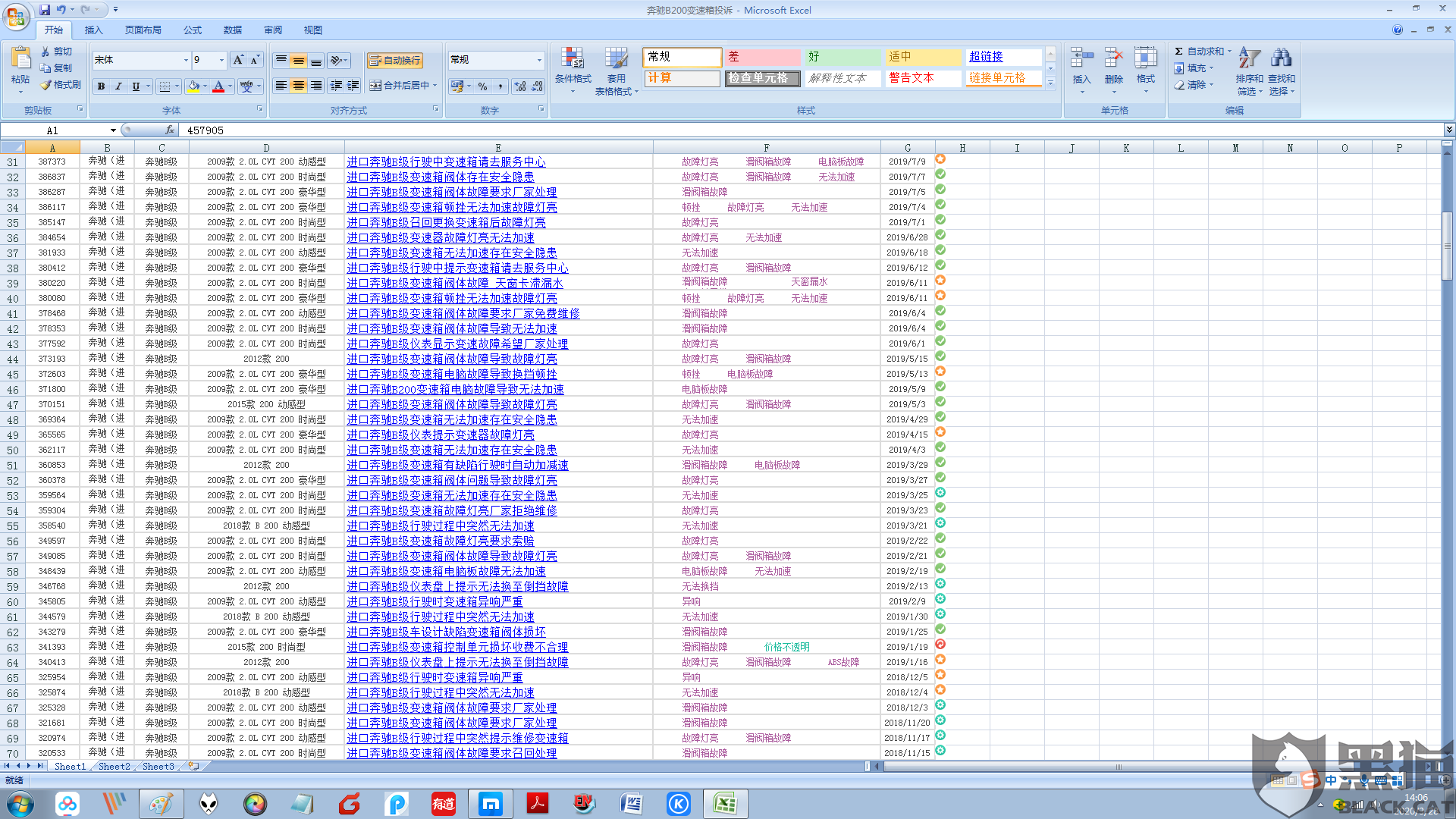Switch to the 页面布局 (Page Layout) tab
The height and width of the screenshot is (819, 1456).
(143, 30)
